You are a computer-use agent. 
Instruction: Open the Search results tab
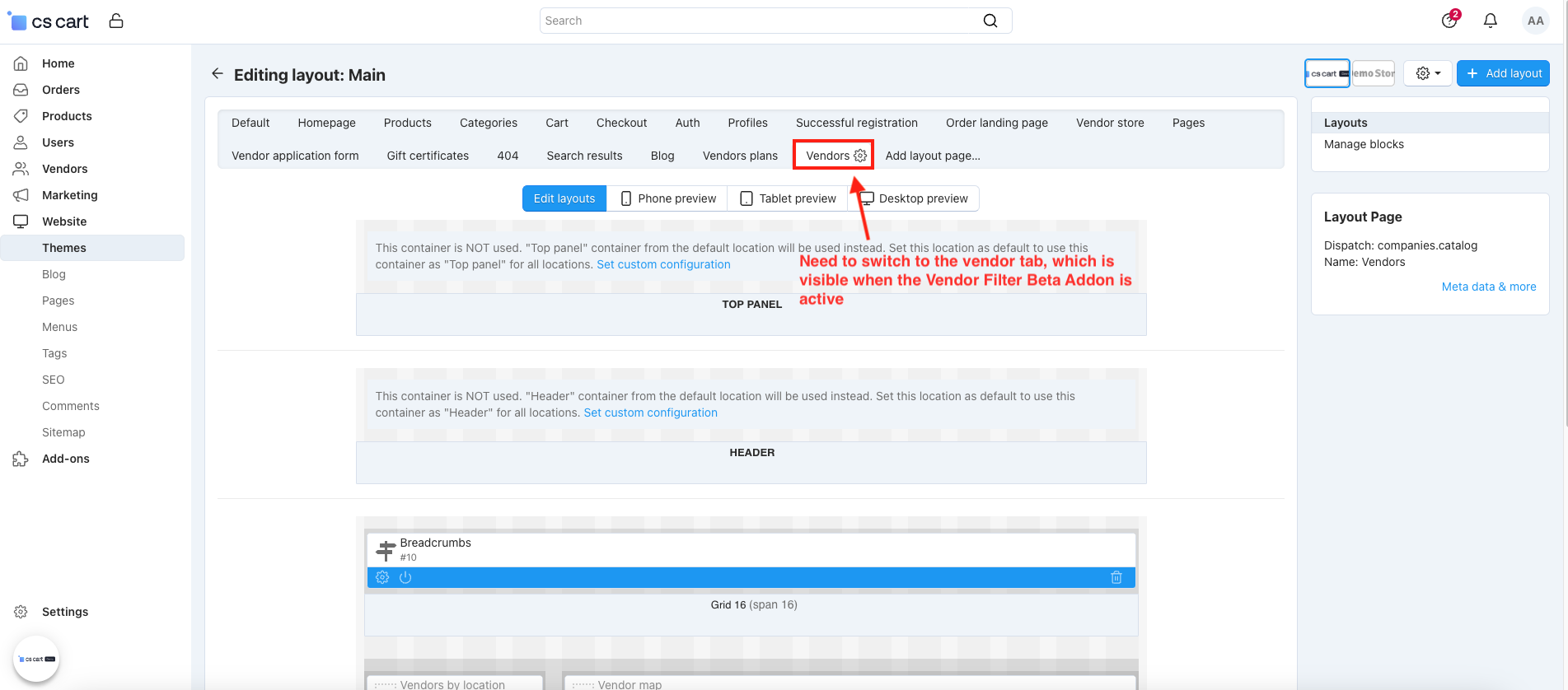pyautogui.click(x=585, y=156)
